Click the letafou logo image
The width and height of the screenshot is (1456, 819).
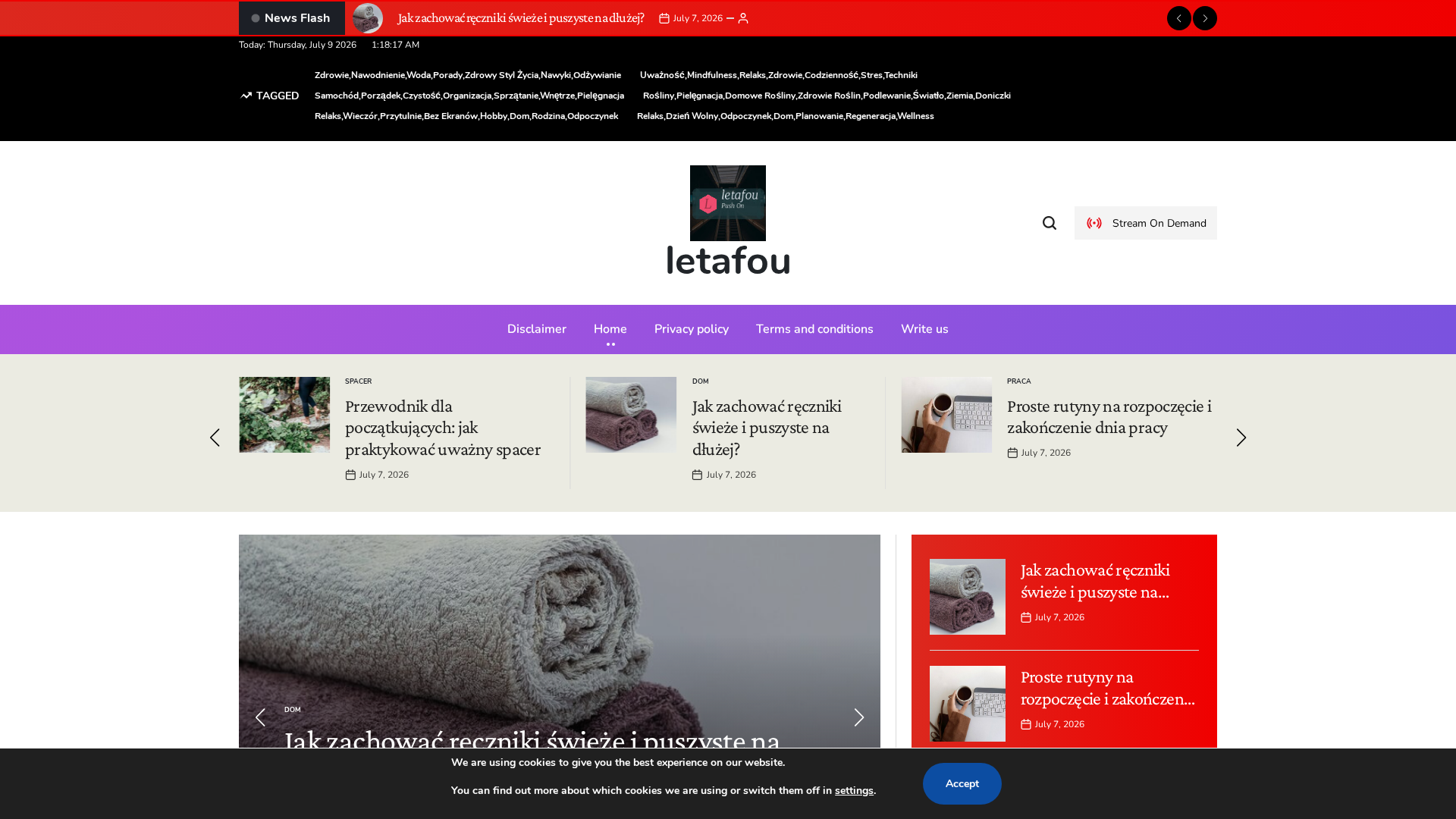coord(728,203)
